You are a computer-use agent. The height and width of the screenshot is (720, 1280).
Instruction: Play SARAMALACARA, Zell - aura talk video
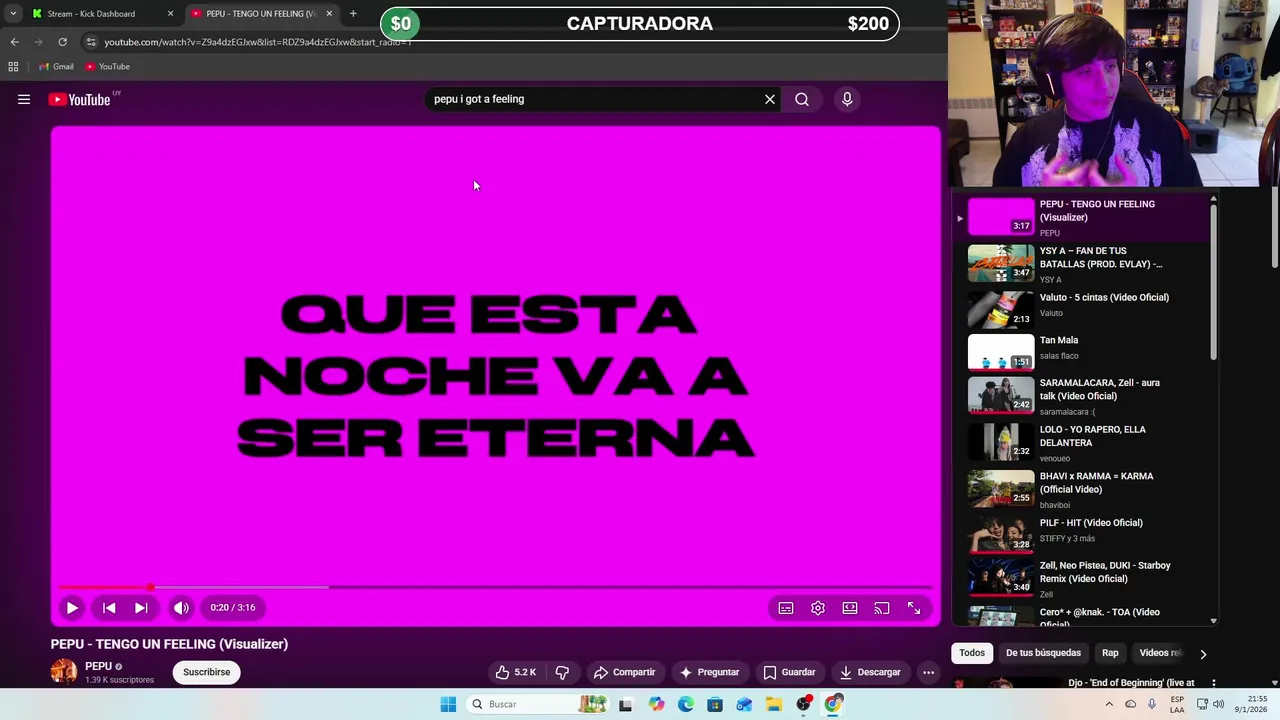click(x=1080, y=396)
